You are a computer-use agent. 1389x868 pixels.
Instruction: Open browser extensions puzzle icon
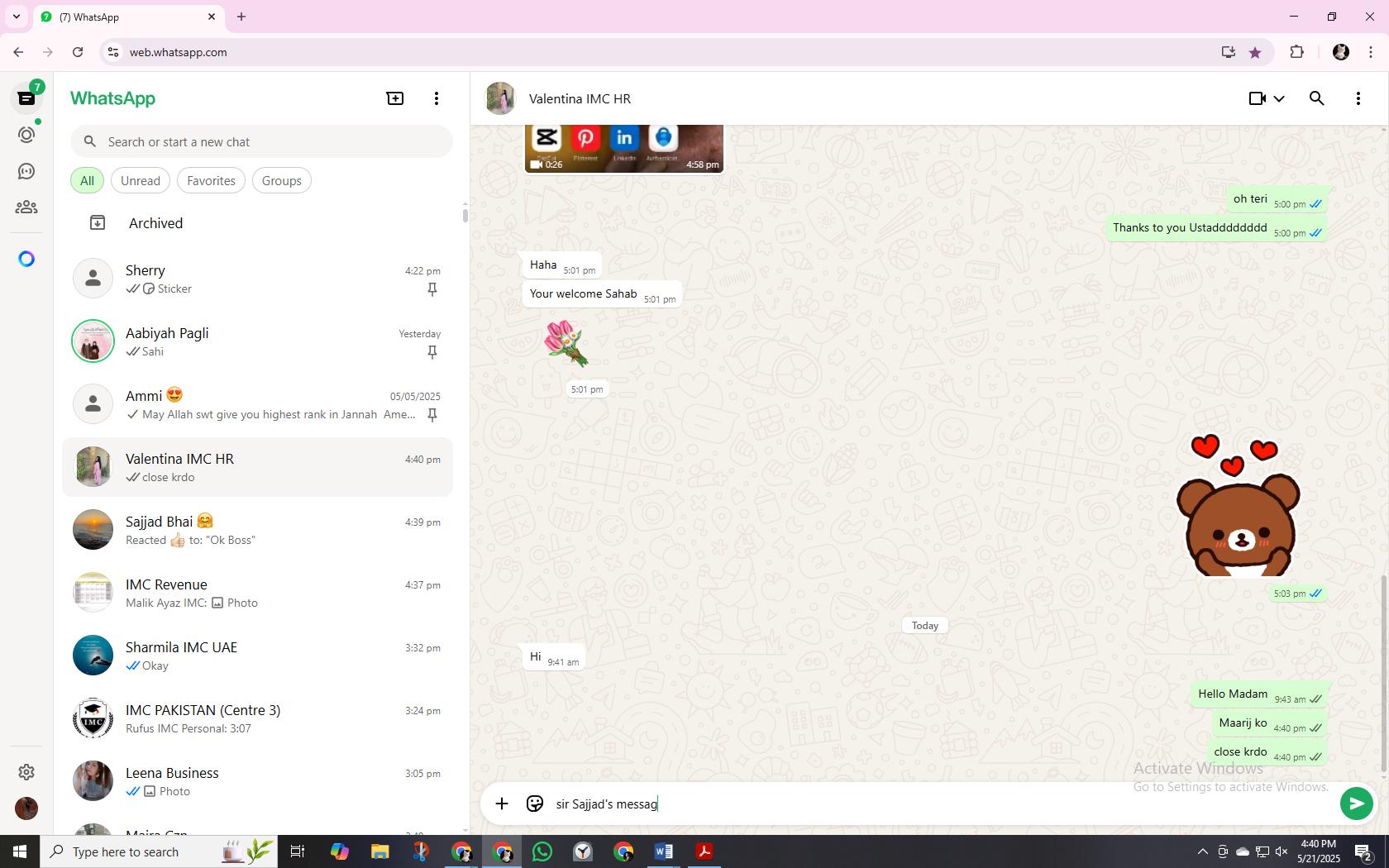1296,52
